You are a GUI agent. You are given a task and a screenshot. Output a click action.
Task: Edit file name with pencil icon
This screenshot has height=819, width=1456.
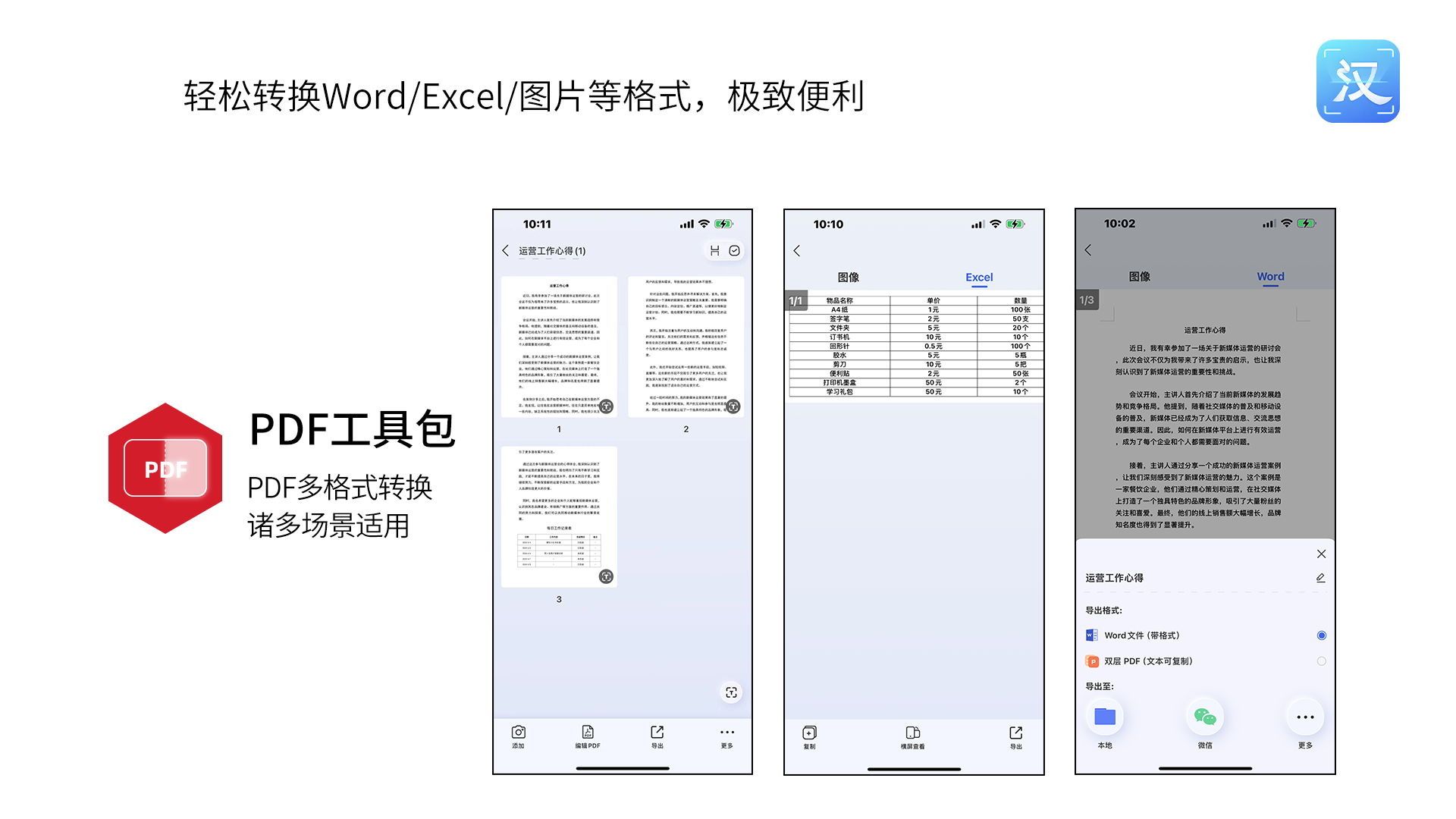1320,578
